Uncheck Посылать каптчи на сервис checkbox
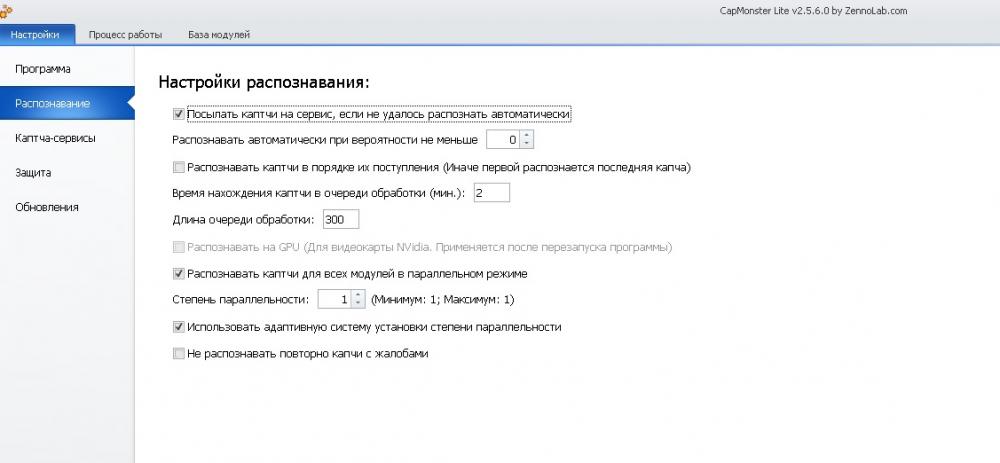The height and width of the screenshot is (463, 1000). tap(179, 114)
